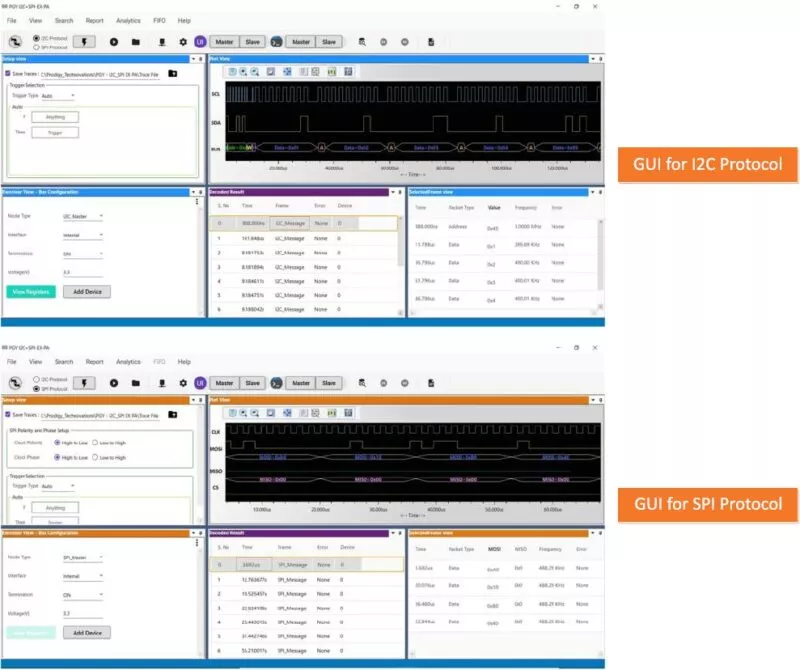Click the play/run icon in the I2C window toolbar
Image resolution: width=800 pixels, height=670 pixels.
pyautogui.click(x=114, y=42)
